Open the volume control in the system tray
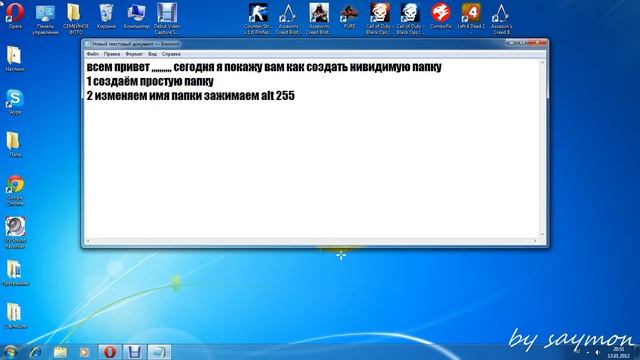 [x=597, y=352]
